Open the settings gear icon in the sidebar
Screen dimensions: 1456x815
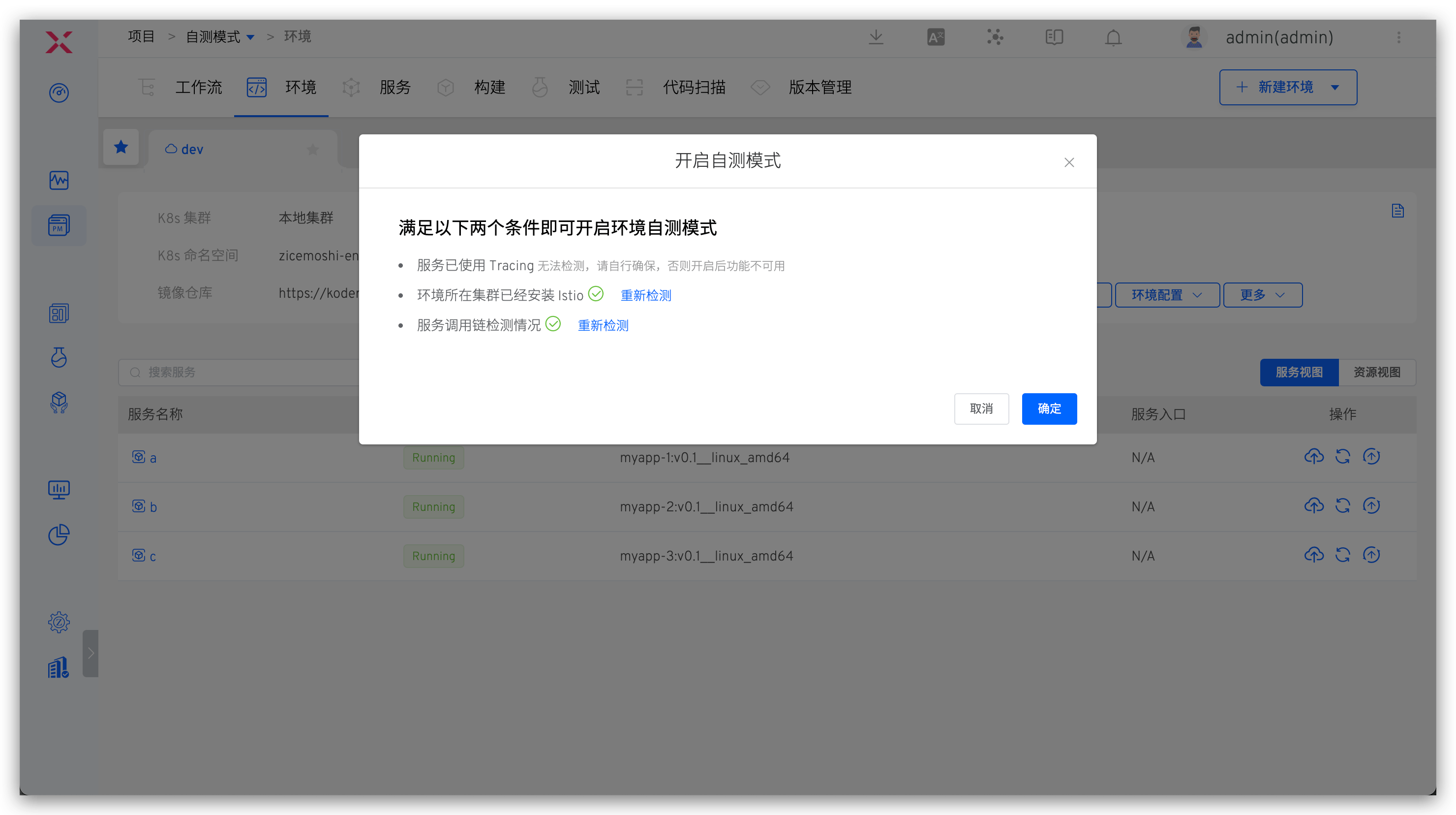(x=59, y=621)
